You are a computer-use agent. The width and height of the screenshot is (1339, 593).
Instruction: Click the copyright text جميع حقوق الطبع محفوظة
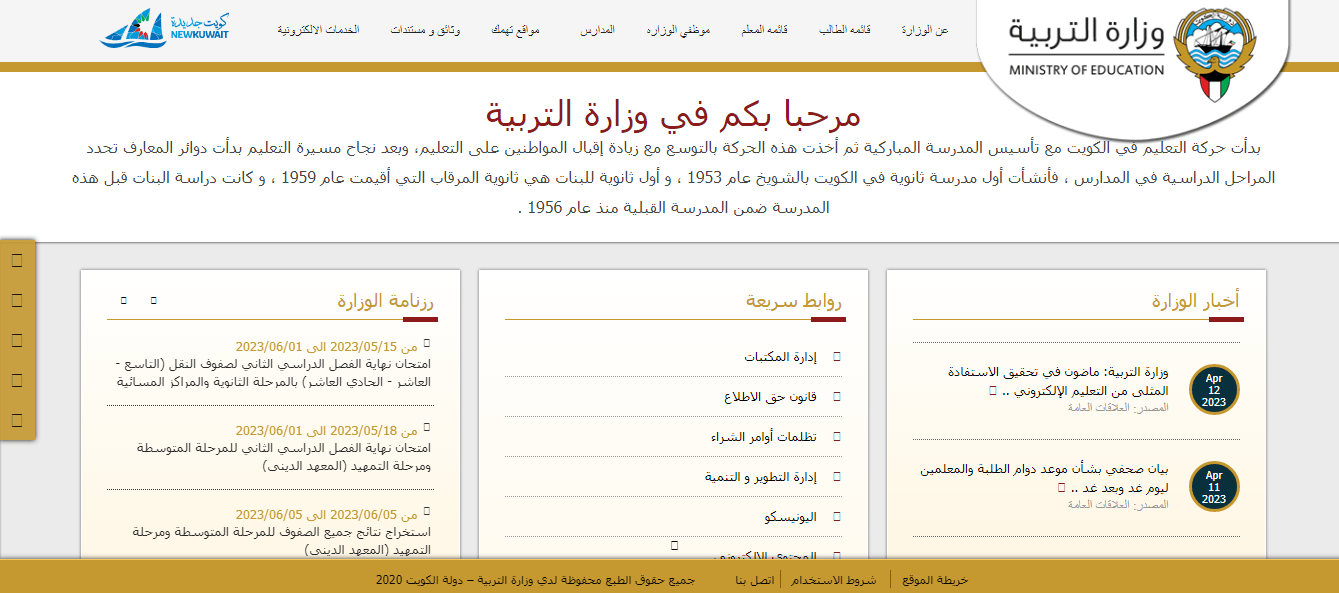pos(535,580)
